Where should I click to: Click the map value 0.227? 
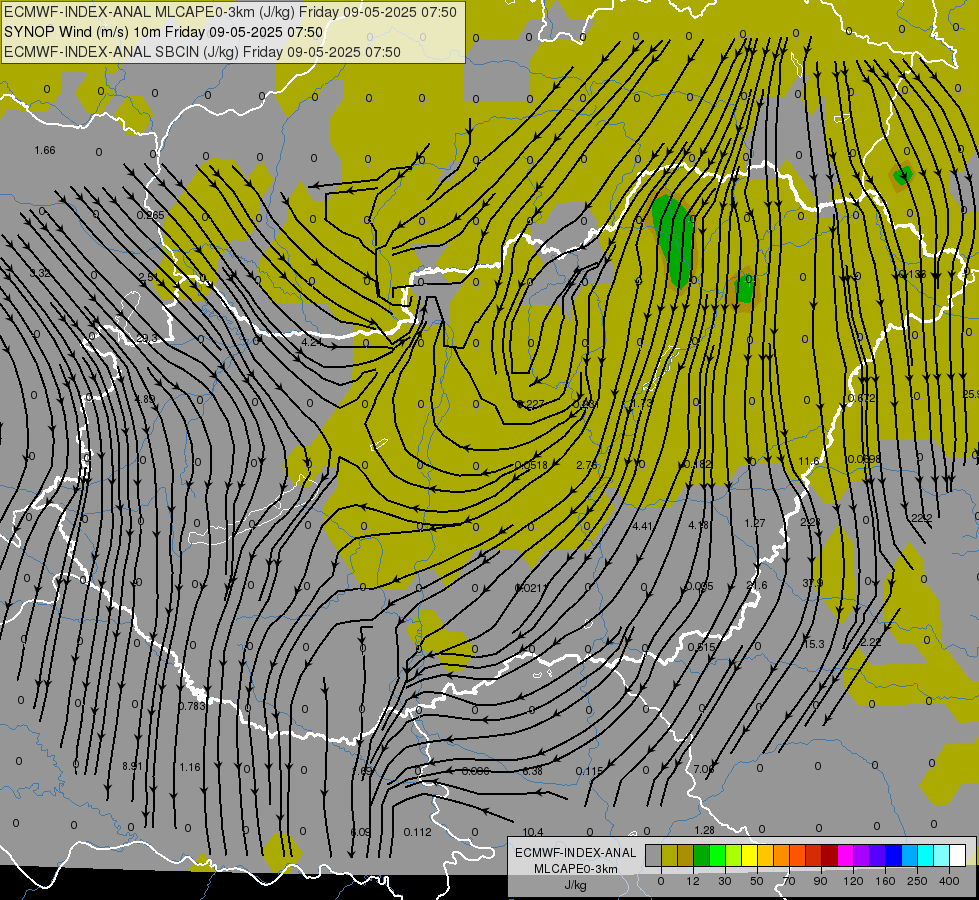531,405
